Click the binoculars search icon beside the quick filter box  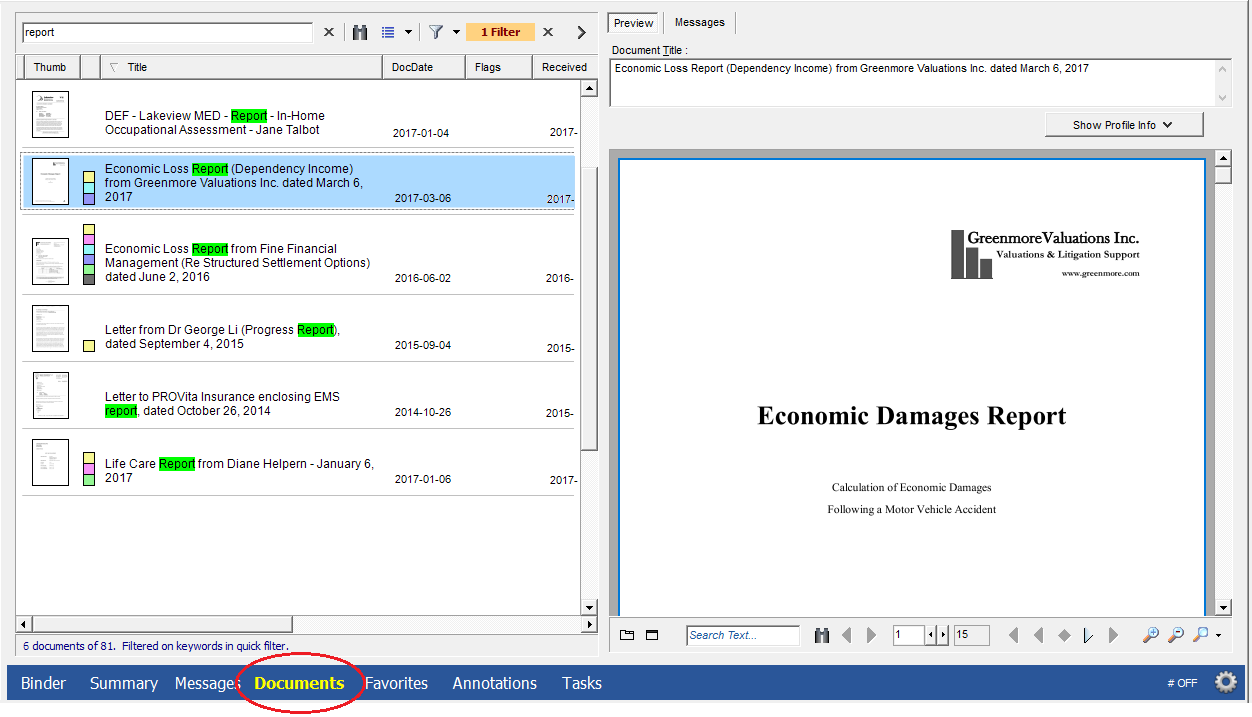pyautogui.click(x=360, y=32)
